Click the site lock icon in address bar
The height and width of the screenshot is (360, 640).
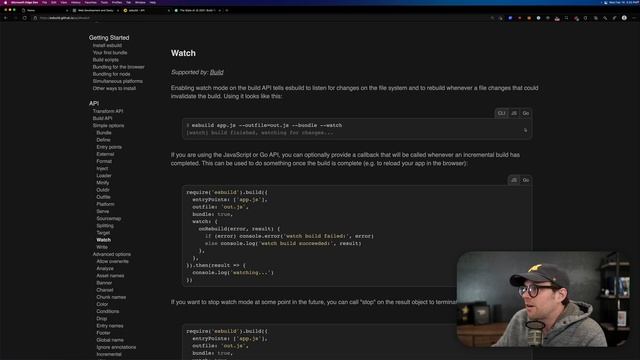(x=35, y=18)
